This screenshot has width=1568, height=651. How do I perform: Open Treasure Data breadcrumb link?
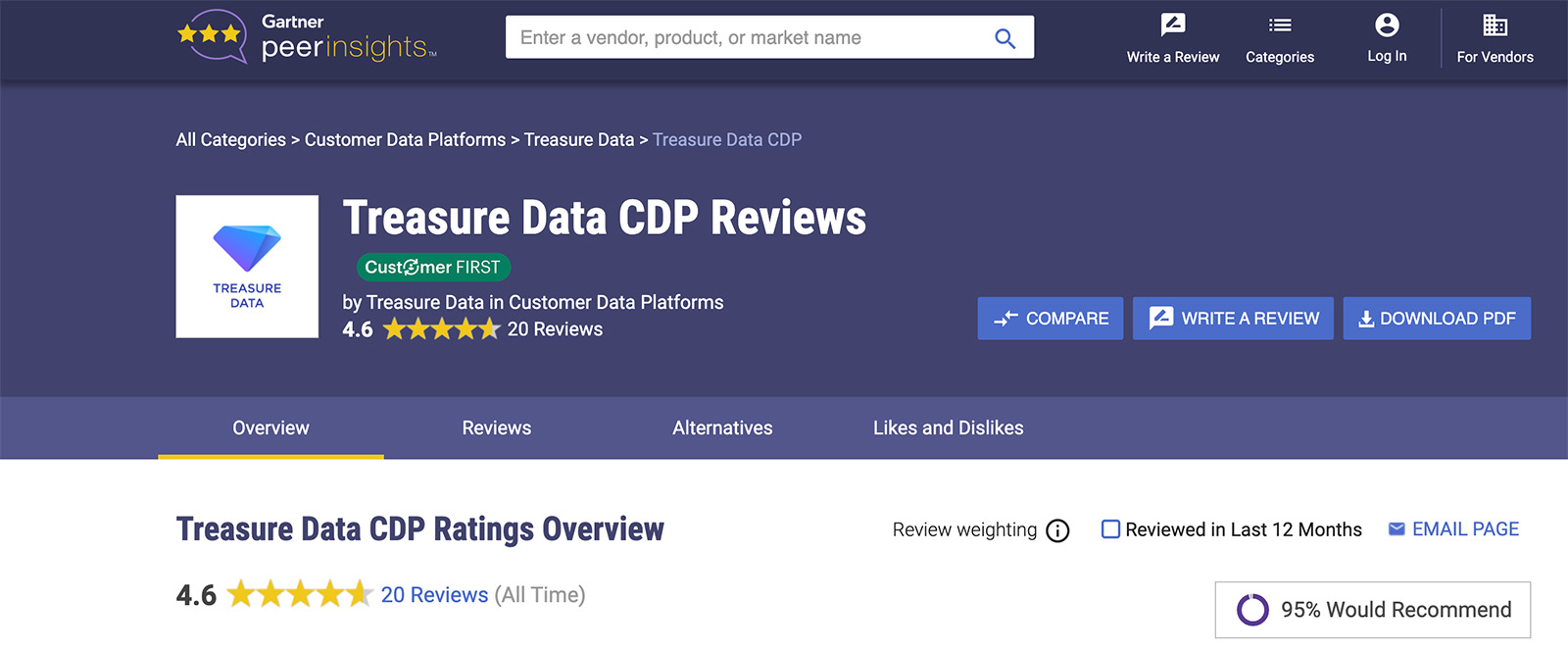pyautogui.click(x=579, y=140)
